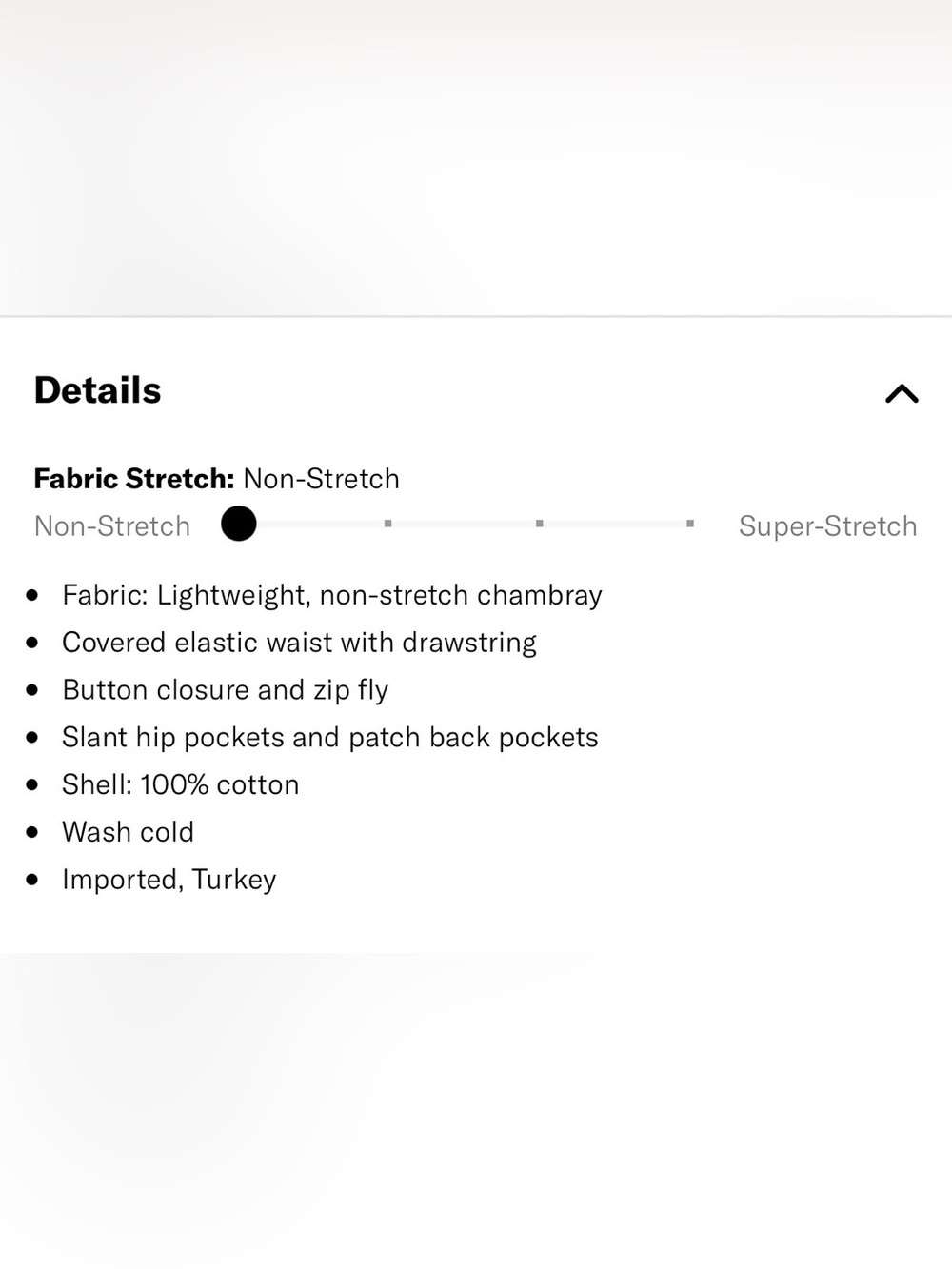Click the product image area above Details
The height and width of the screenshot is (1269, 952).
tap(476, 157)
